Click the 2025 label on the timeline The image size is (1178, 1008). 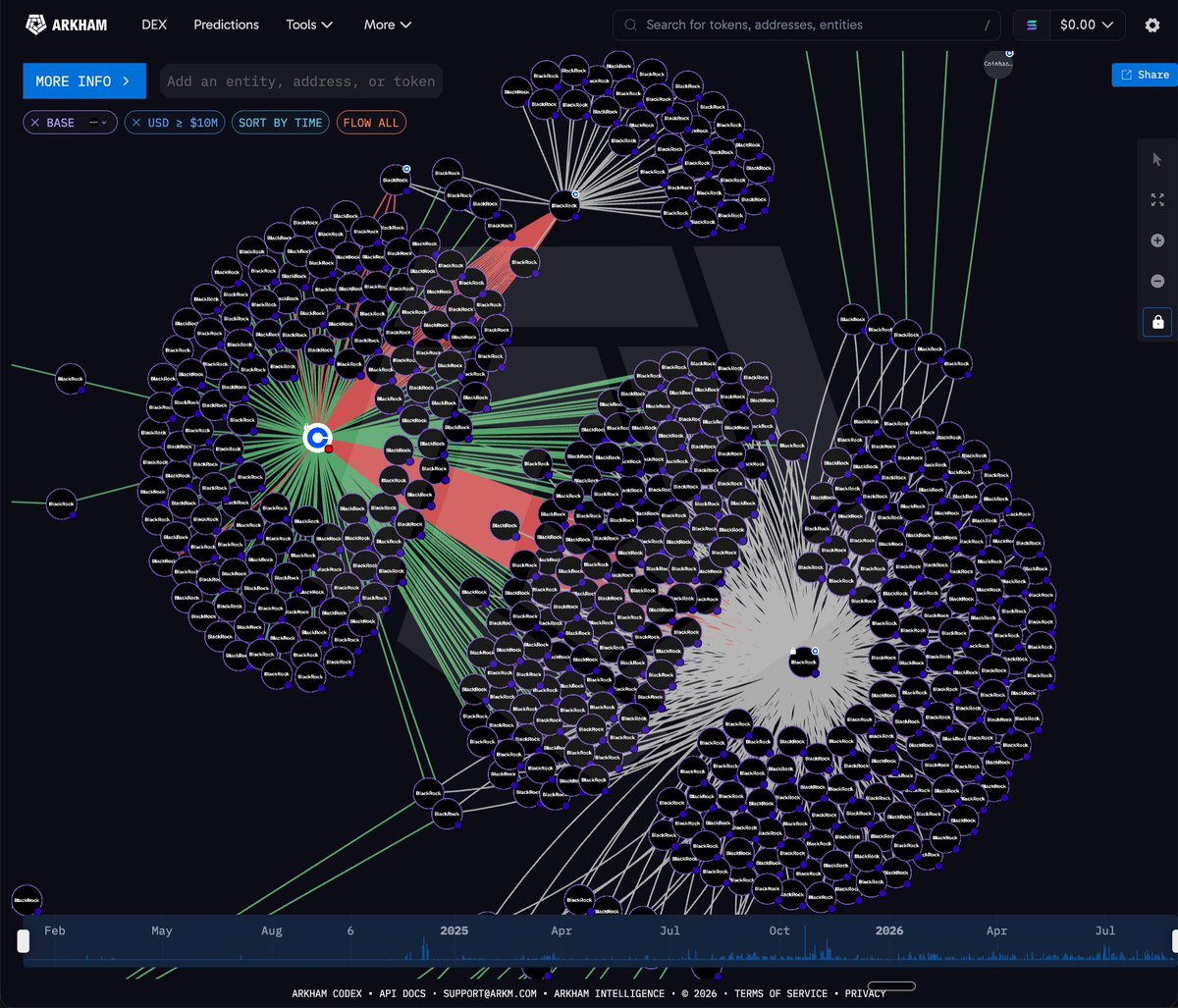pyautogui.click(x=455, y=930)
